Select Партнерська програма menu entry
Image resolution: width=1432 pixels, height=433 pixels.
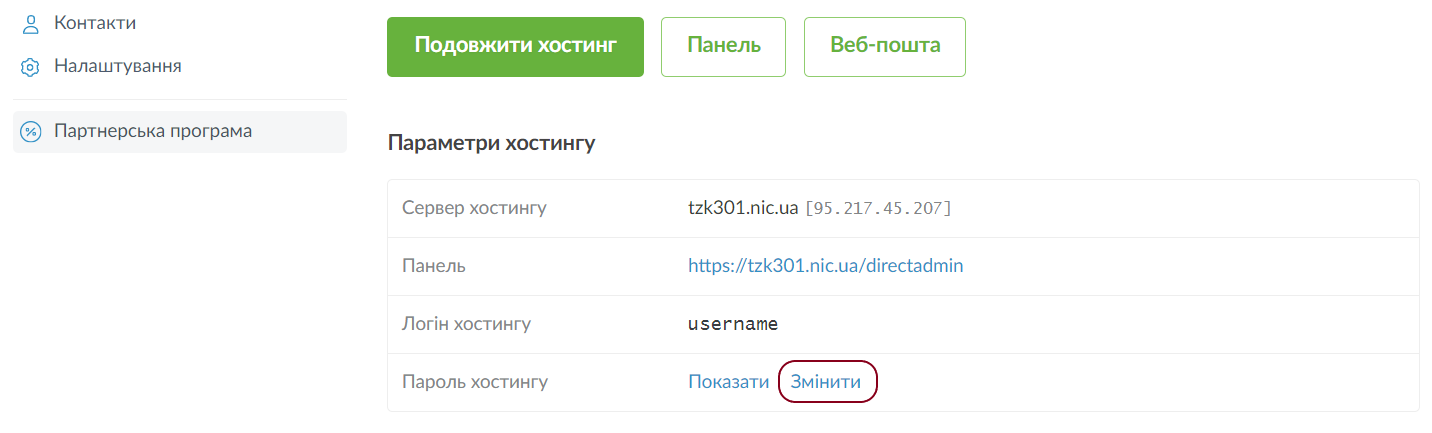coord(152,131)
